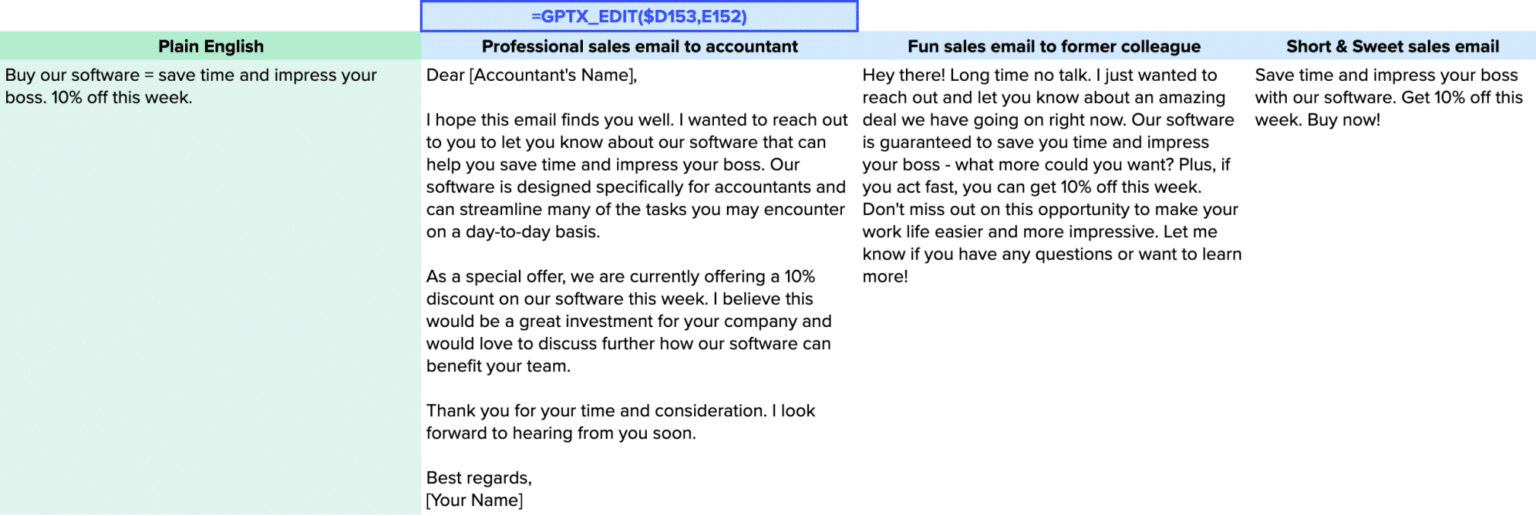Click the "Best regards," sign-off line
Screen dimensions: 1536x516
479,477
